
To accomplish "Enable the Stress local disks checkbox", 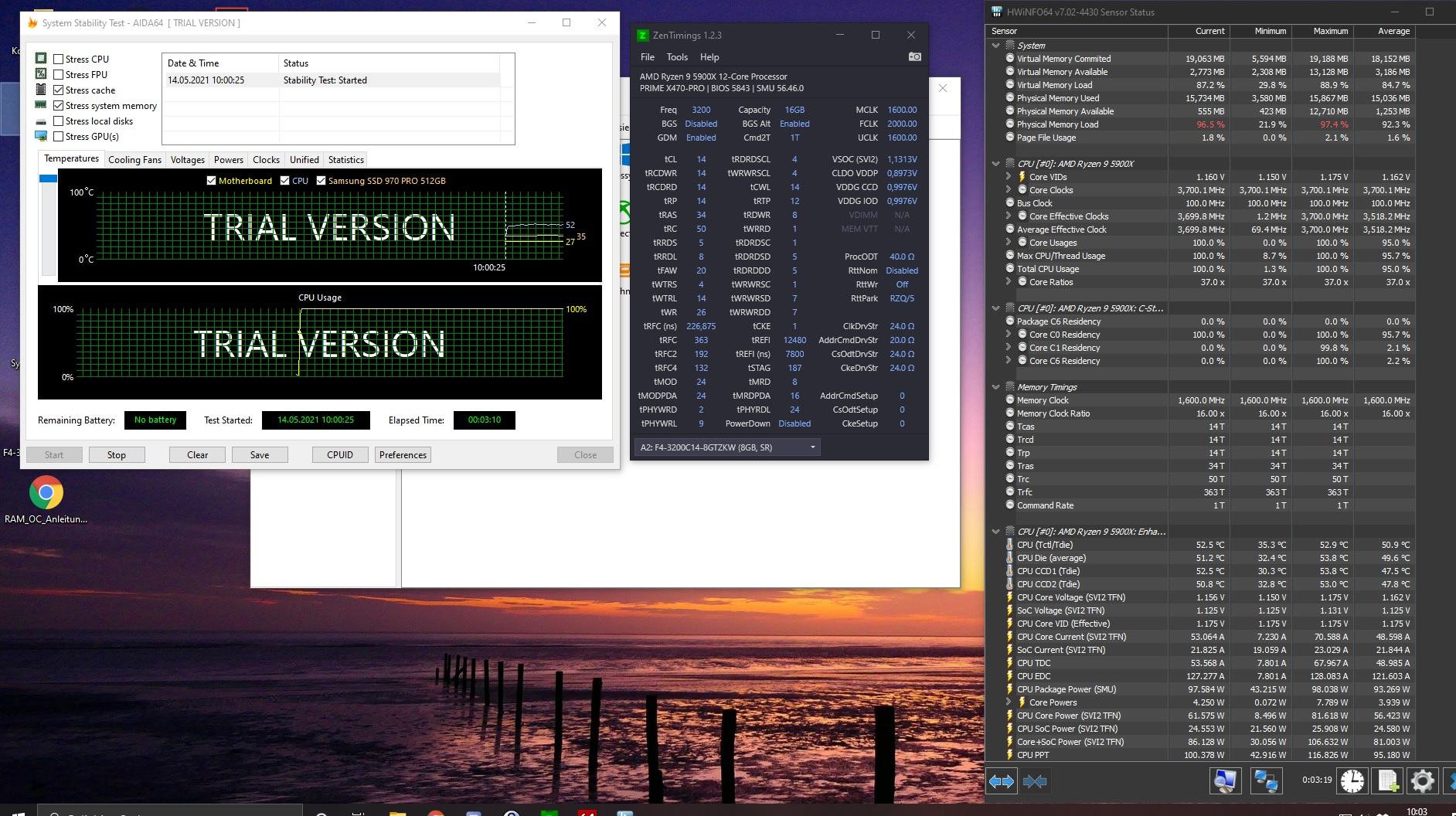I will [x=59, y=121].
